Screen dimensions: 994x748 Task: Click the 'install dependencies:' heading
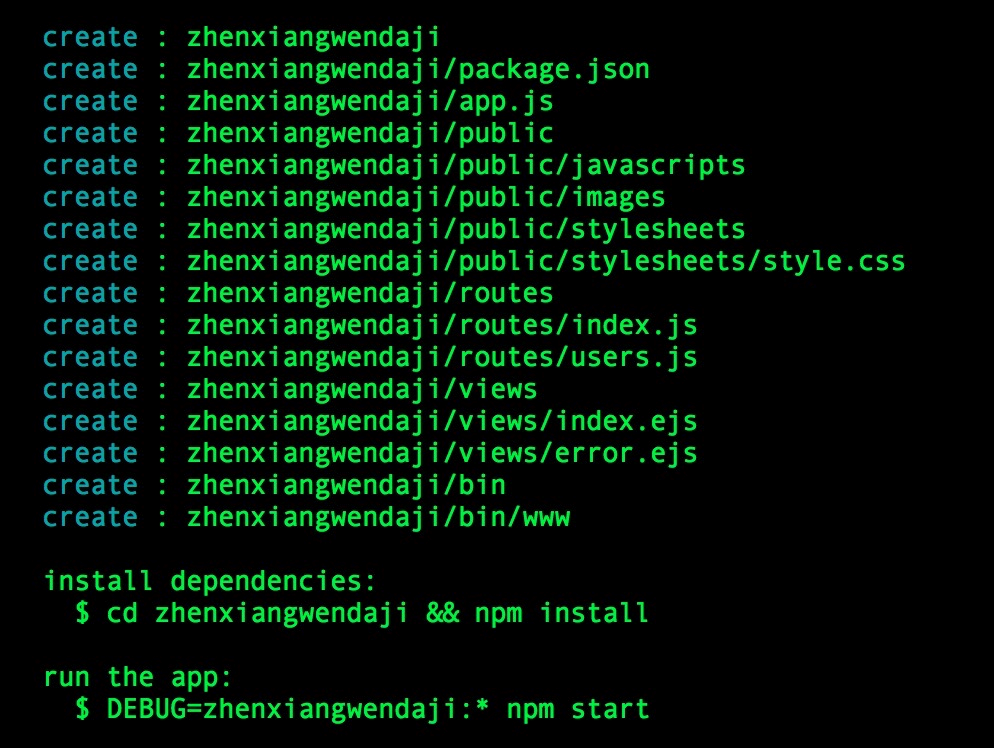(x=210, y=581)
